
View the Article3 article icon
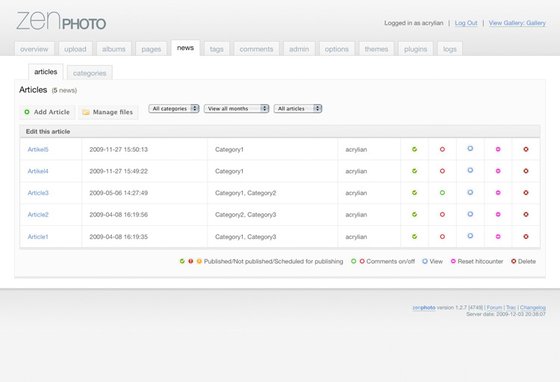pos(470,192)
